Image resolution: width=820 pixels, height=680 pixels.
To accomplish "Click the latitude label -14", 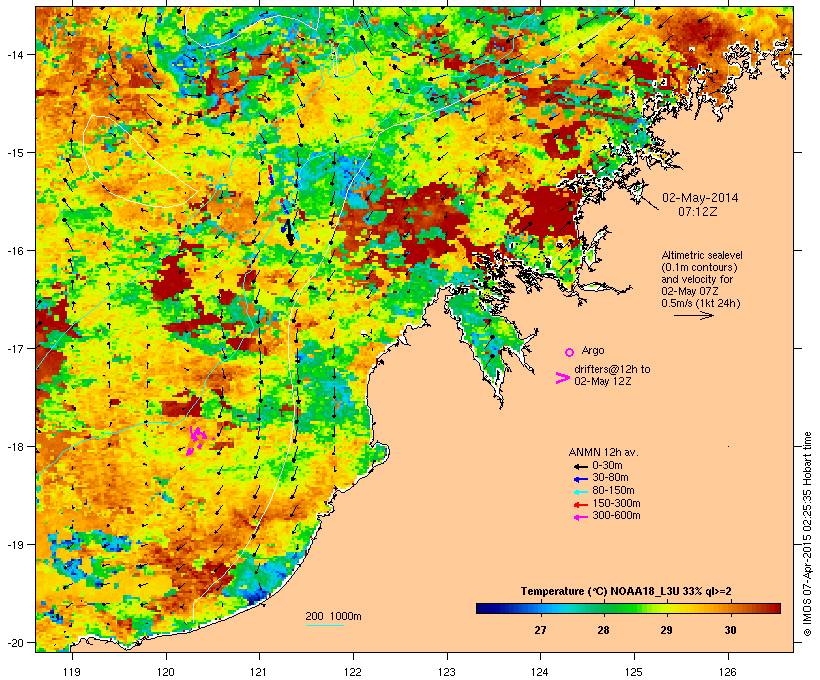I will tap(14, 54).
